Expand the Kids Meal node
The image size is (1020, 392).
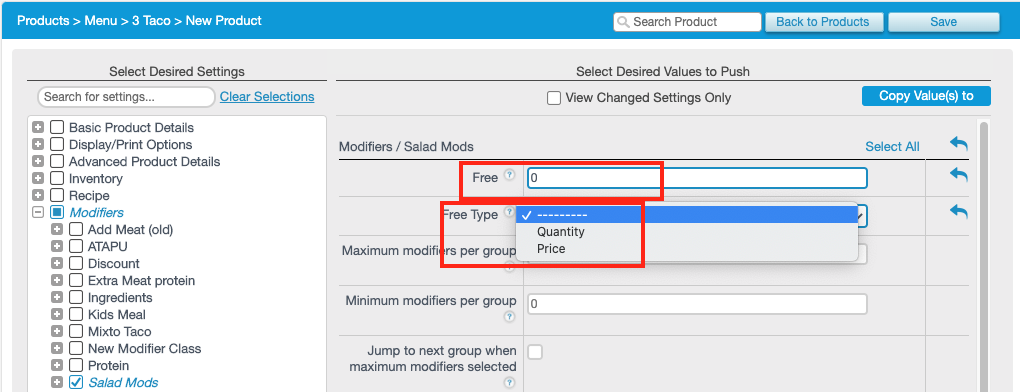[x=57, y=315]
